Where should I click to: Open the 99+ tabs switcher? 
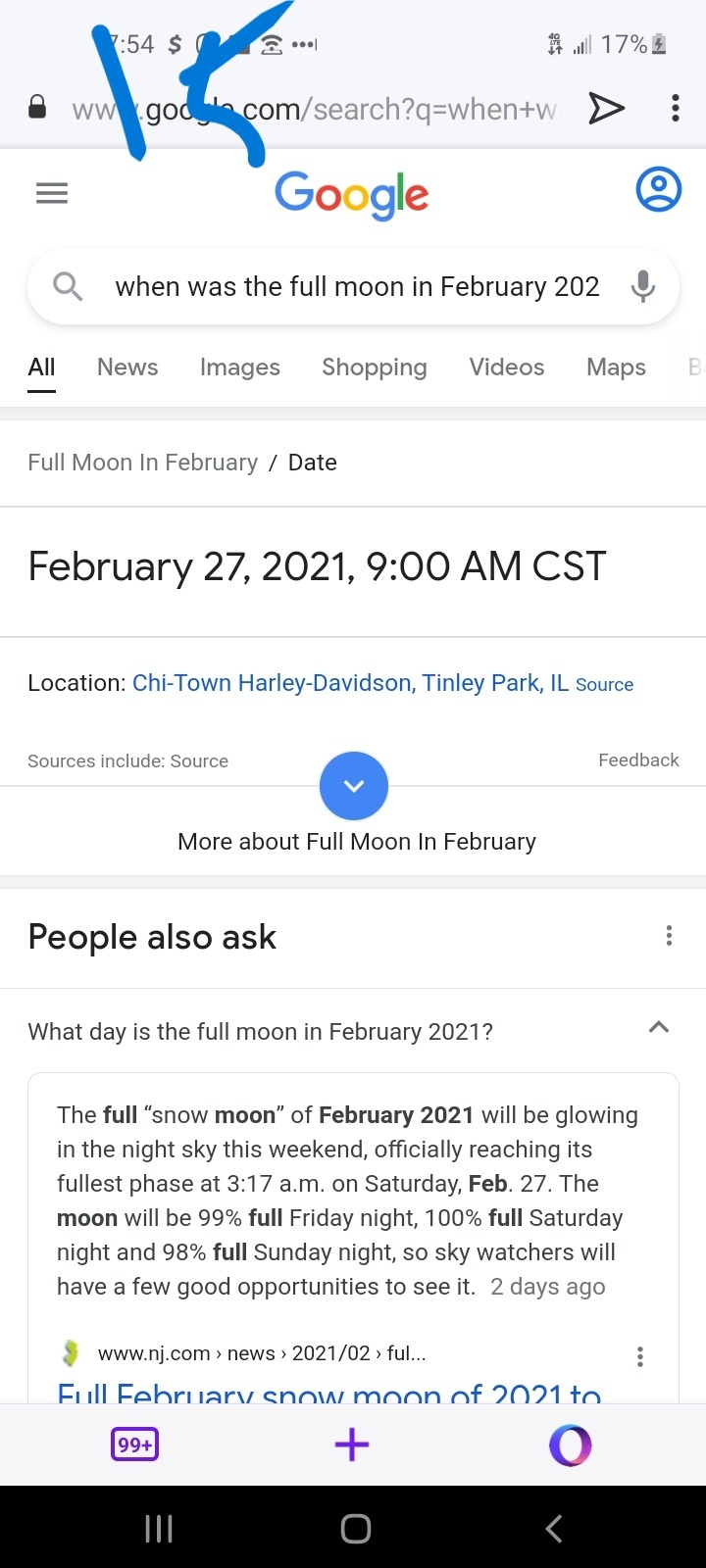135,1445
